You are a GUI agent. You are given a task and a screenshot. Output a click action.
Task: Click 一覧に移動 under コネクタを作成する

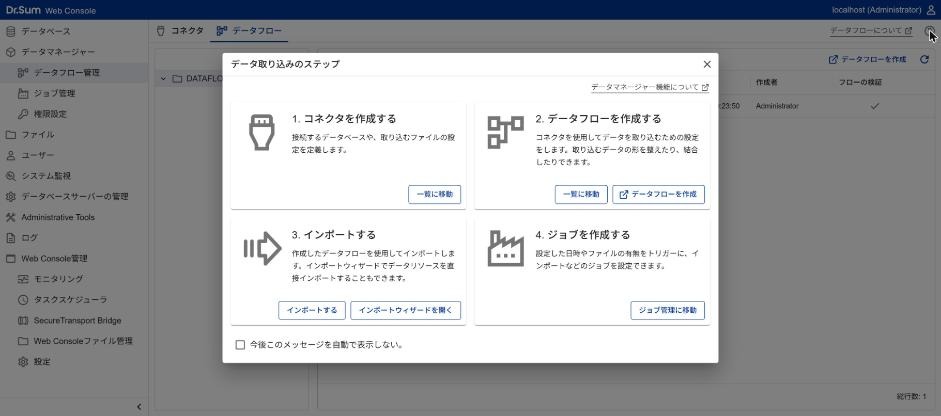(434, 194)
